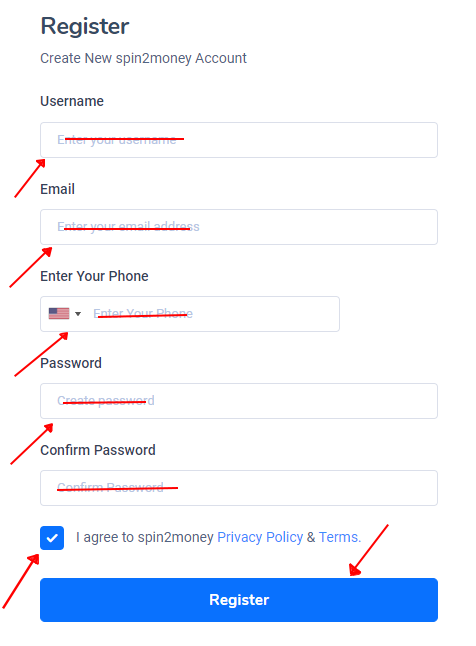Click the United States flag icon

(59, 314)
